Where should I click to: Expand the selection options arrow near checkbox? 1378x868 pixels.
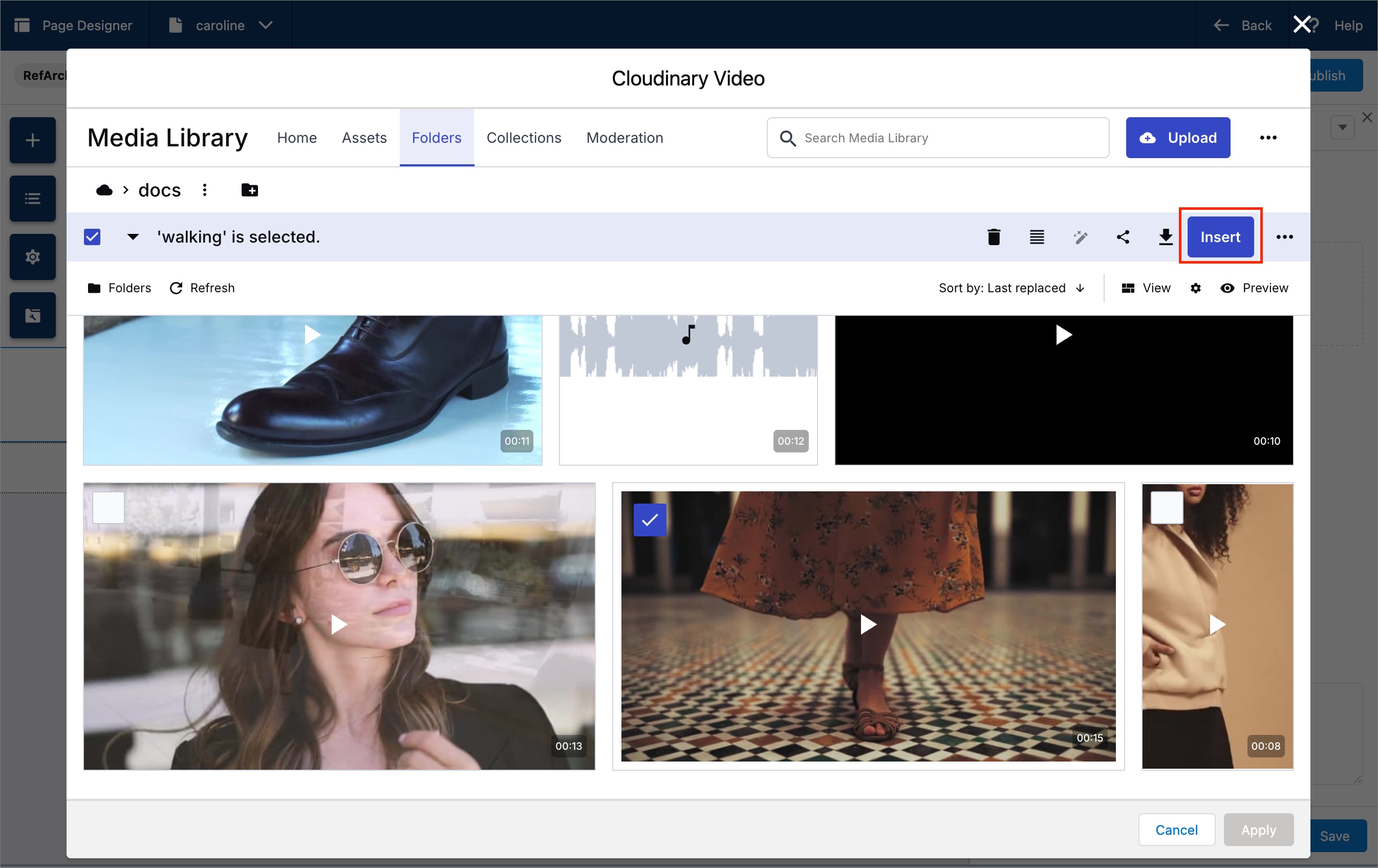(x=133, y=237)
